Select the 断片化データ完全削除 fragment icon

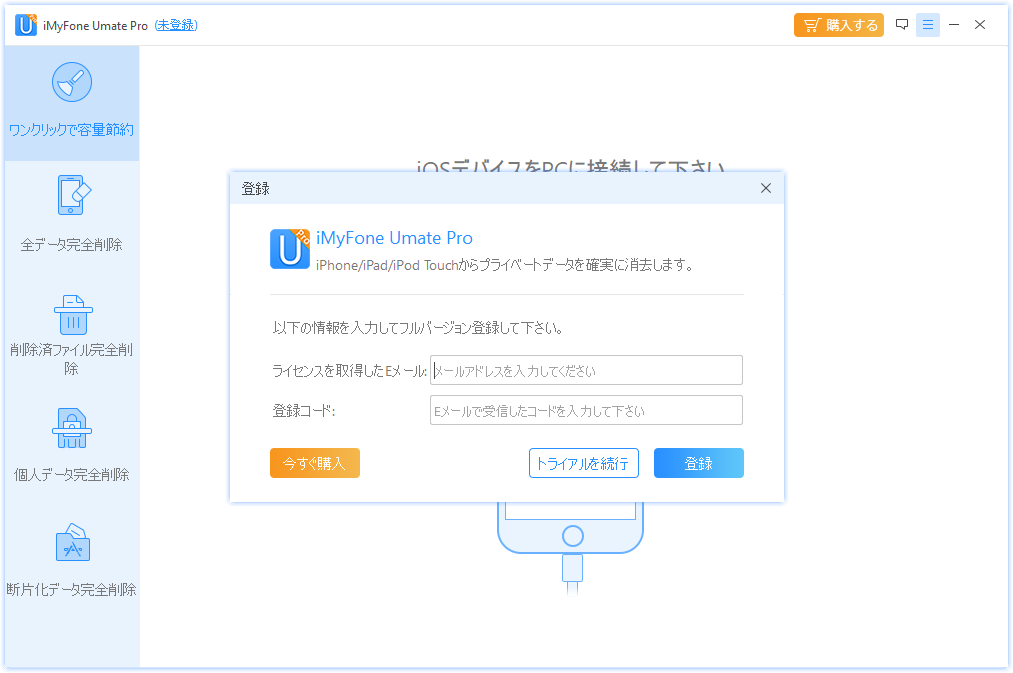72,543
